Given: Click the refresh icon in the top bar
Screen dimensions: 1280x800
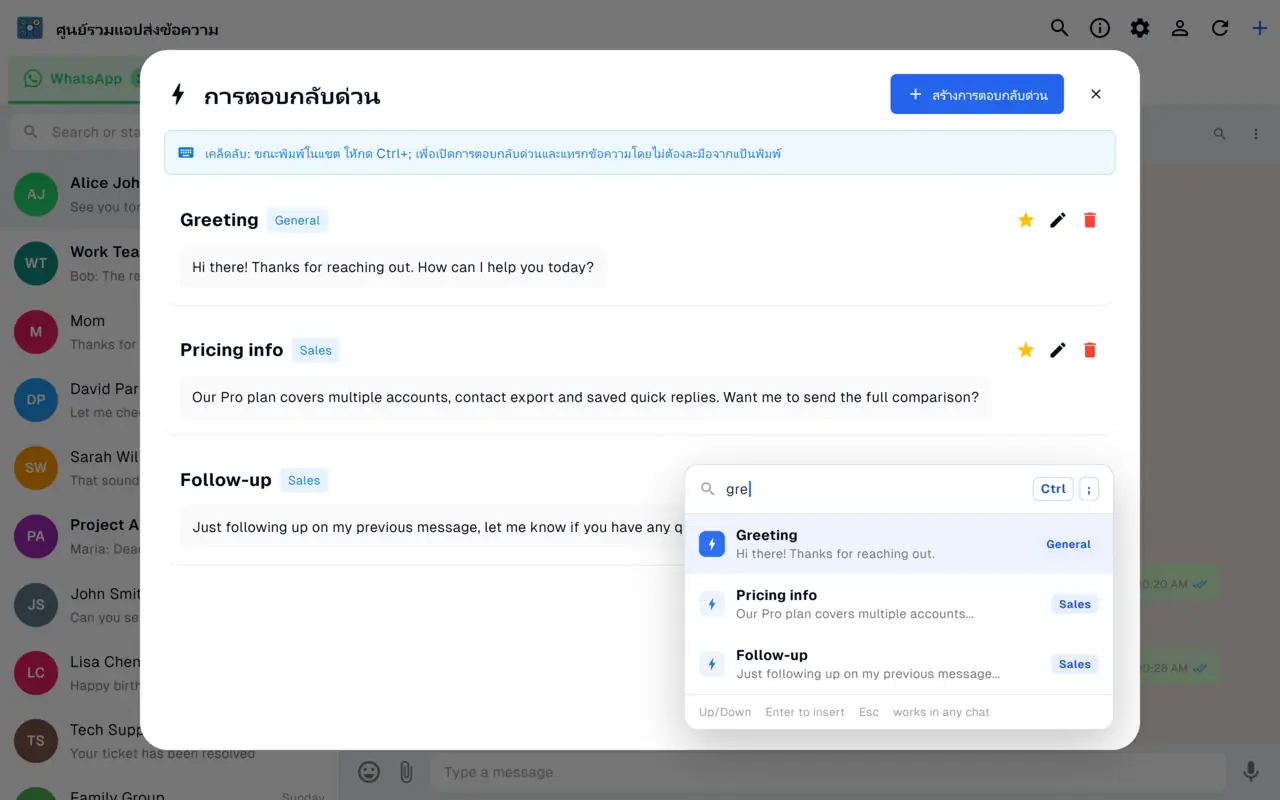Looking at the screenshot, I should pyautogui.click(x=1220, y=28).
